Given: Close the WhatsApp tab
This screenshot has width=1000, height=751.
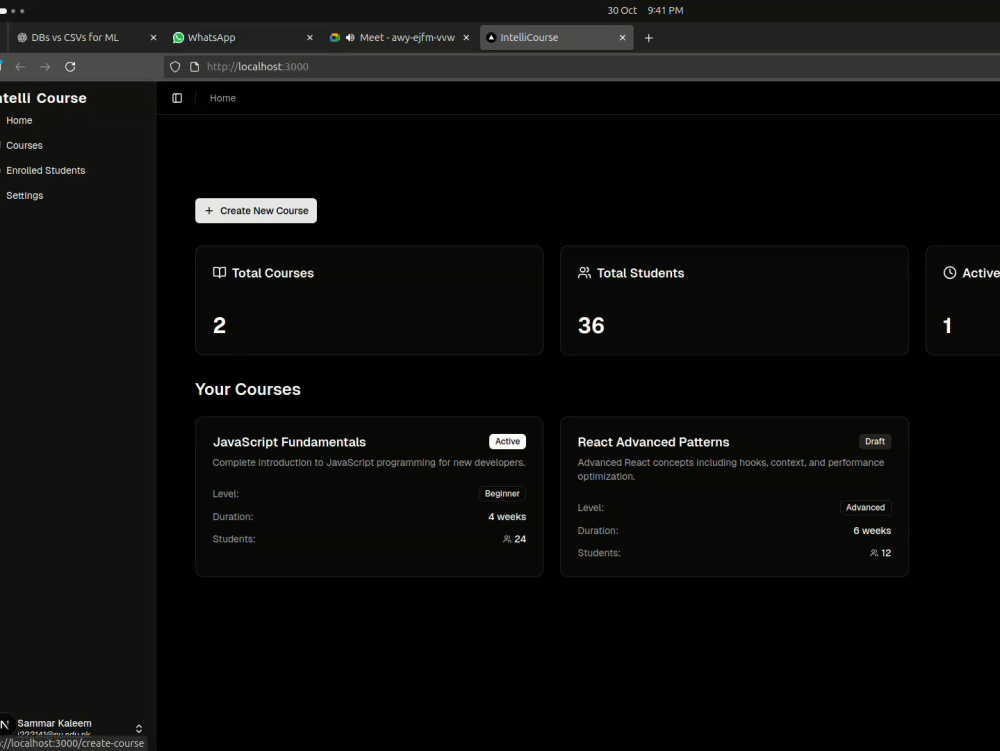Looking at the screenshot, I should coord(310,38).
